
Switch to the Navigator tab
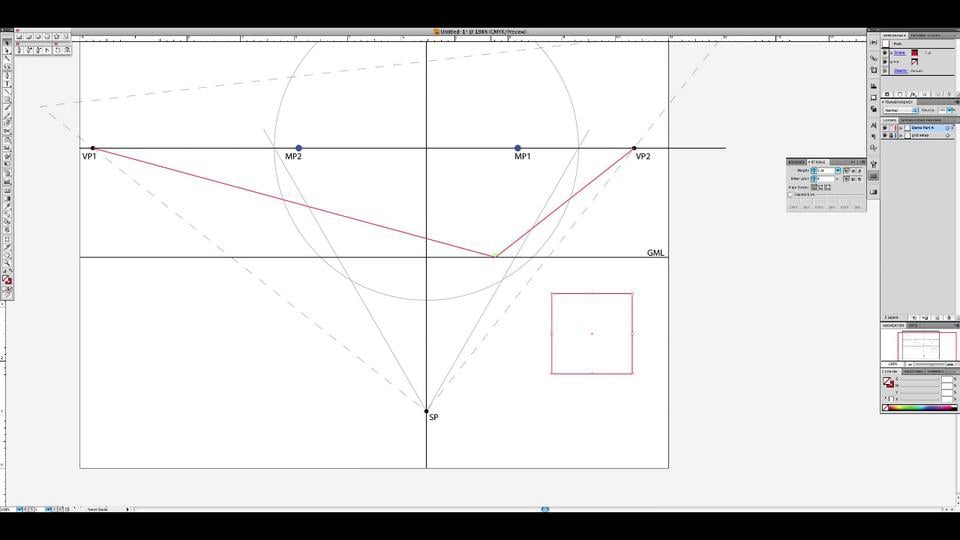(893, 326)
